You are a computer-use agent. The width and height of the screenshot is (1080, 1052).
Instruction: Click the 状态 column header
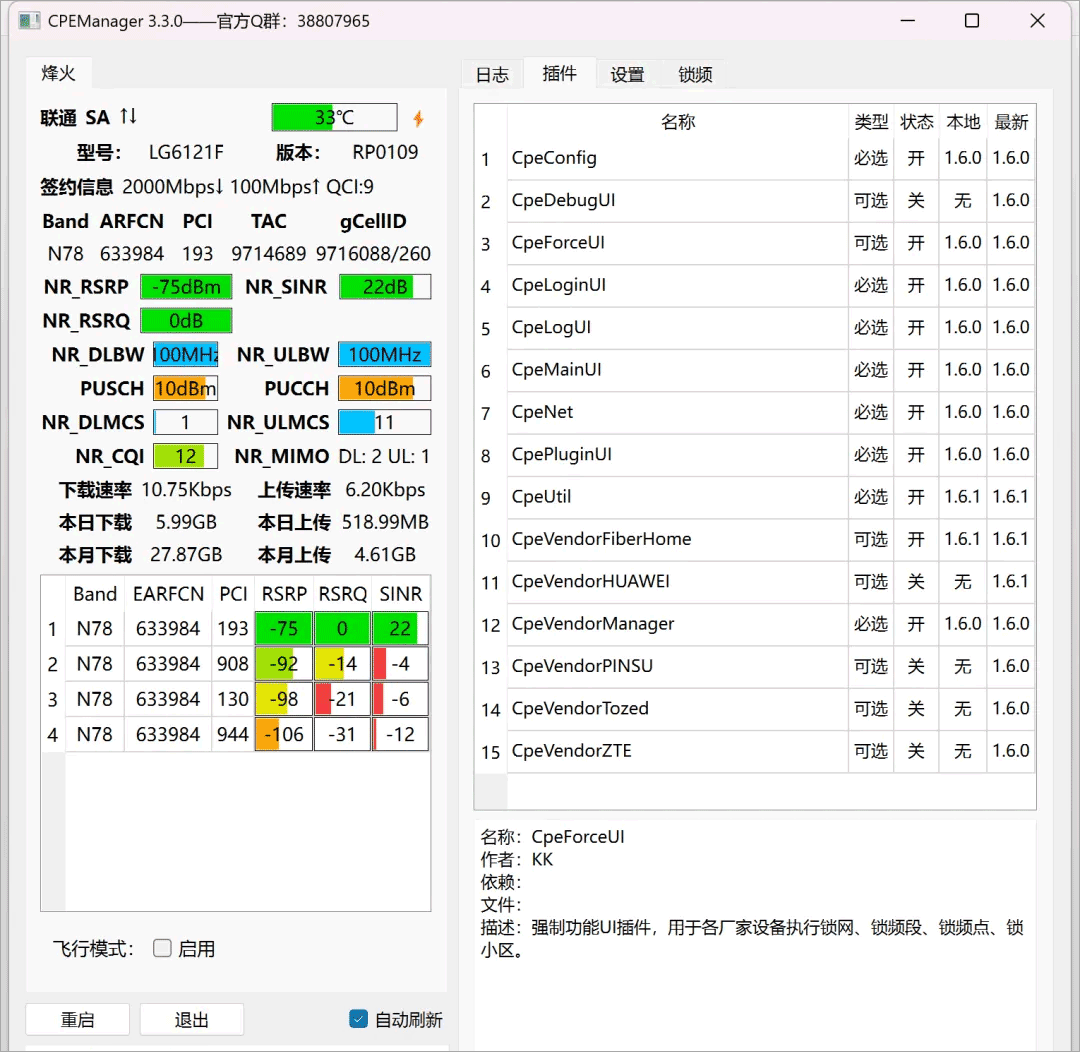(x=916, y=122)
